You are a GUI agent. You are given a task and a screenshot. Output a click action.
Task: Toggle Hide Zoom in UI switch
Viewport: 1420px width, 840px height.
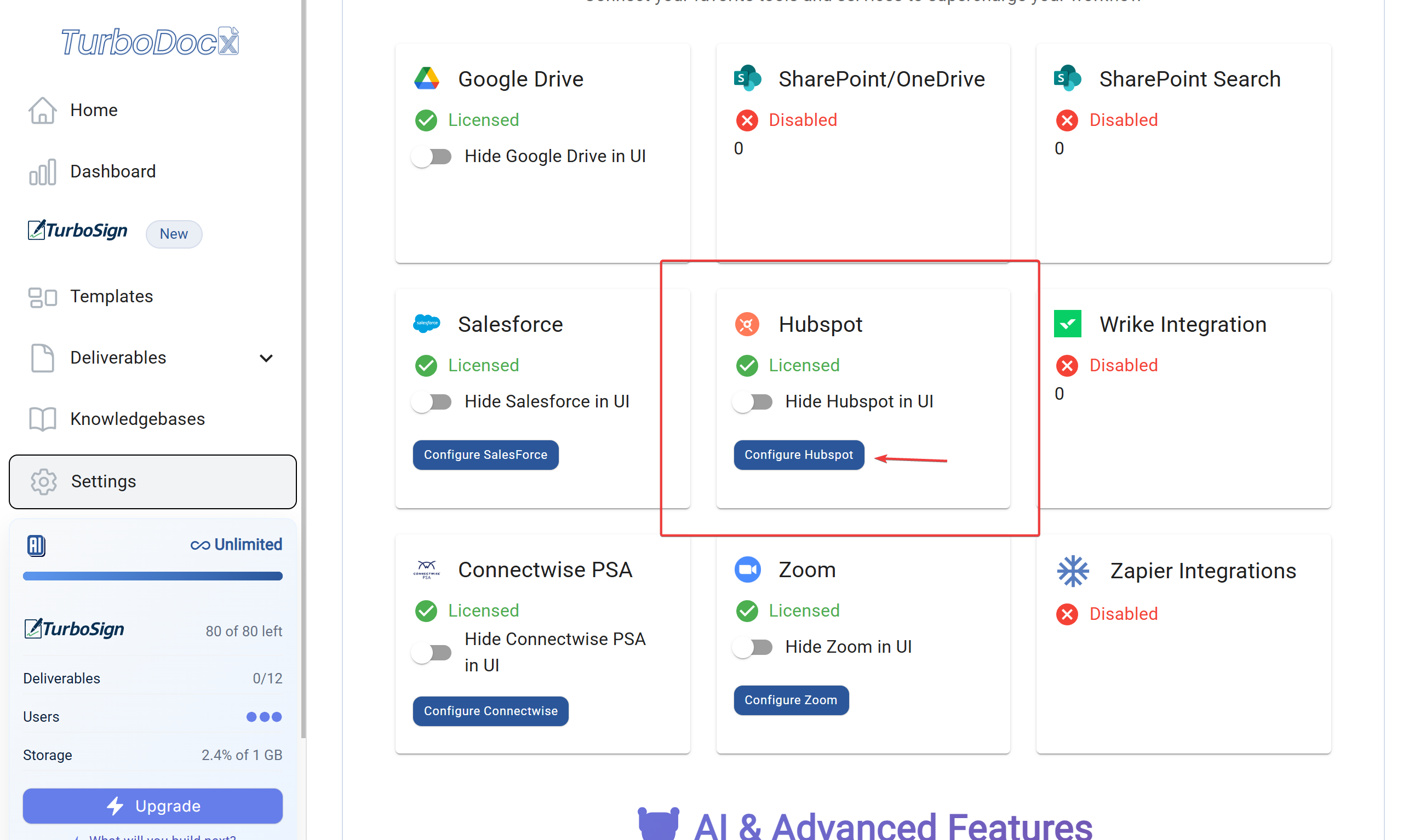tap(753, 647)
